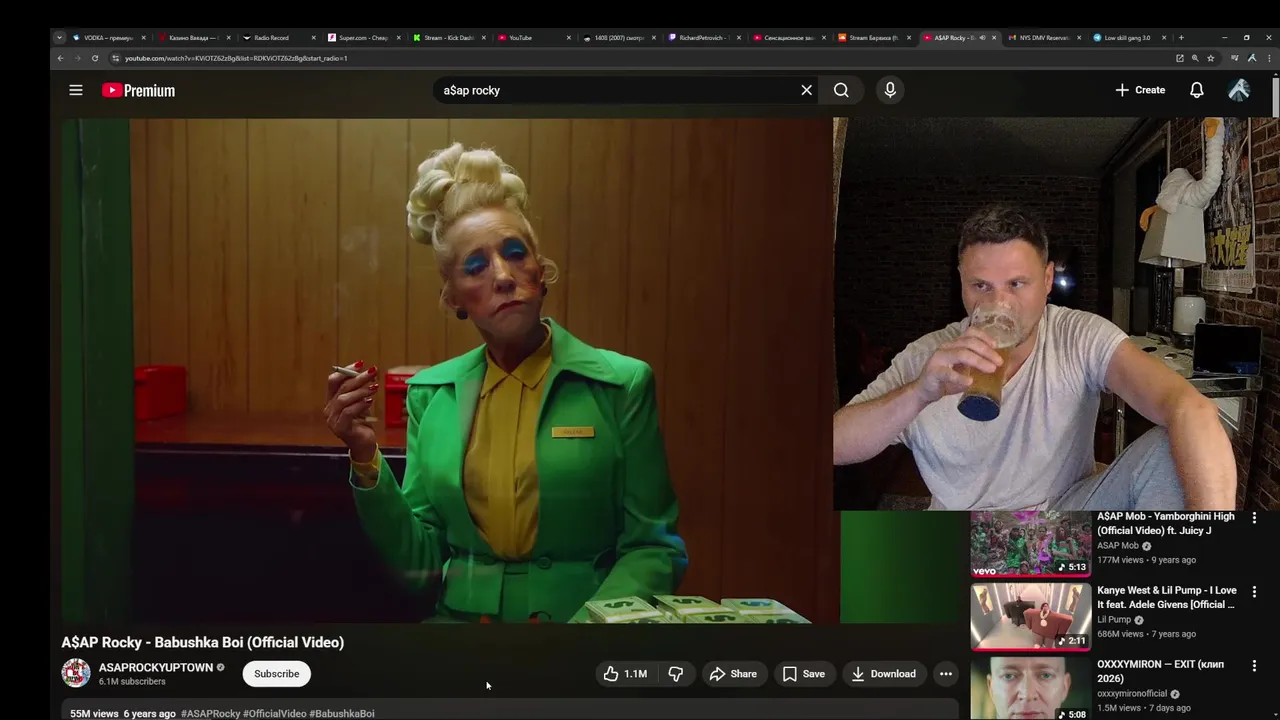Open the account avatar menu
The height and width of the screenshot is (720, 1280).
click(x=1238, y=90)
